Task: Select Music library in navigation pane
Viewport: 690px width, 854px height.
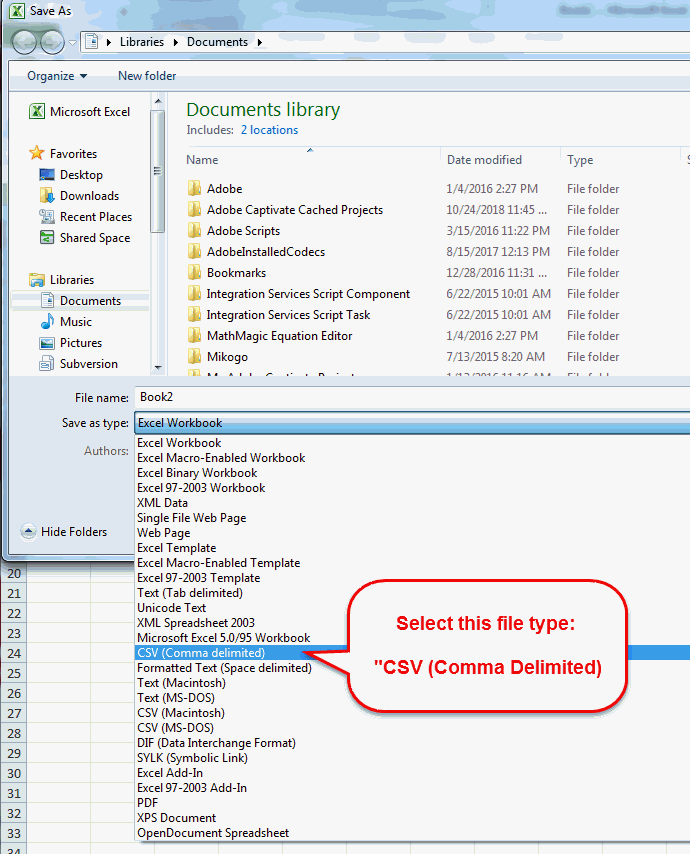Action: [x=66, y=322]
